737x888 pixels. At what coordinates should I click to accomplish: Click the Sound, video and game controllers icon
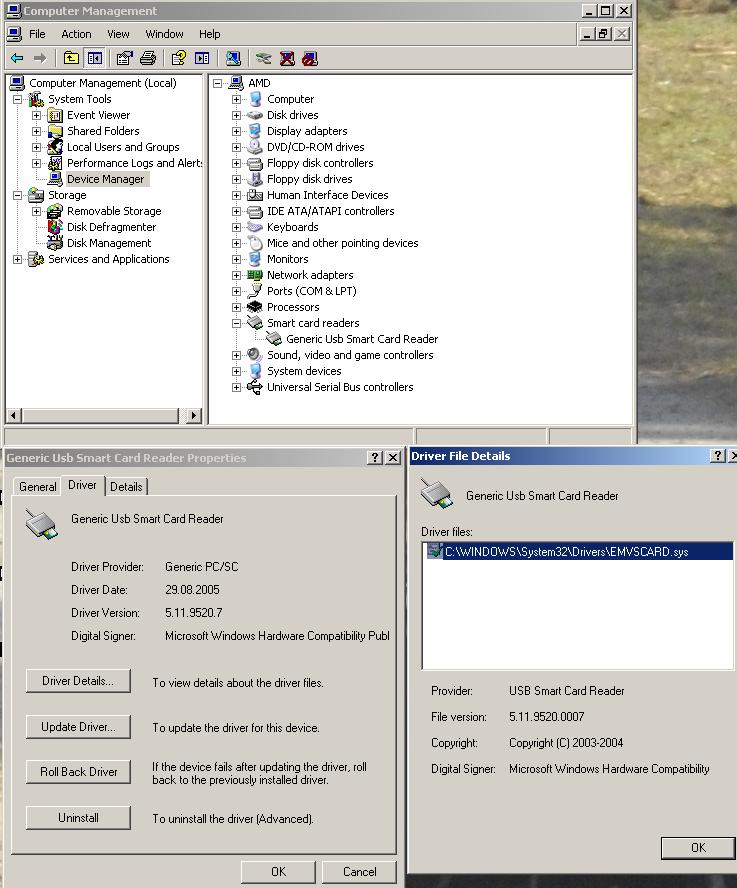tap(255, 355)
